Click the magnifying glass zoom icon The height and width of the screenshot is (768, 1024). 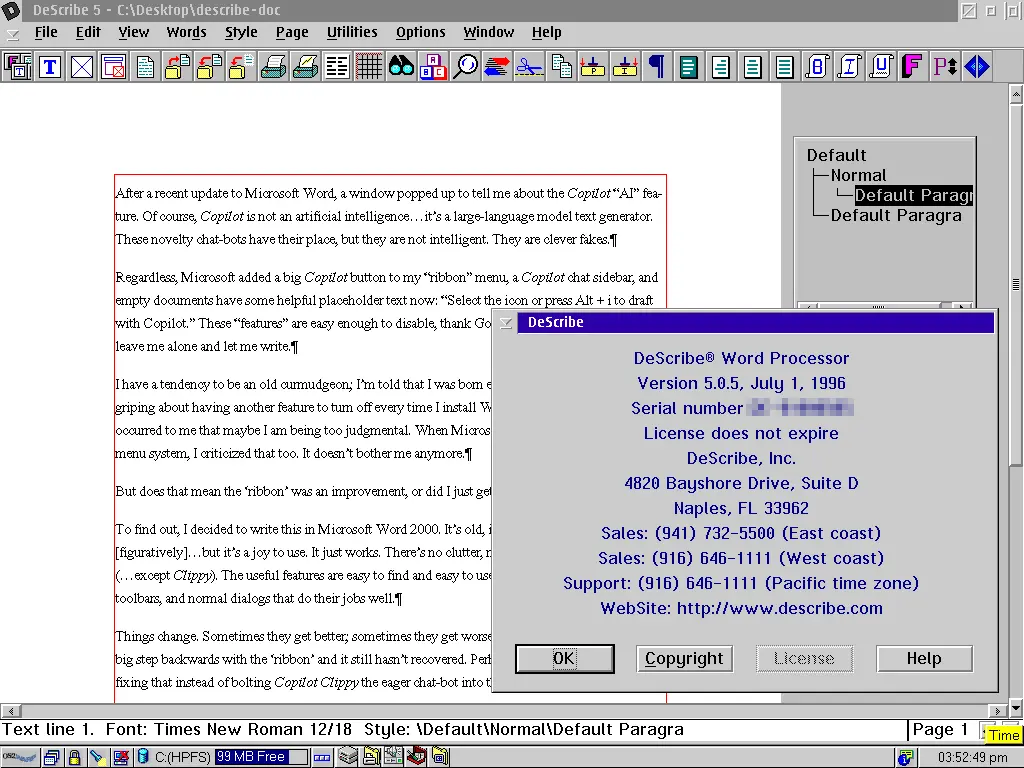pos(466,67)
